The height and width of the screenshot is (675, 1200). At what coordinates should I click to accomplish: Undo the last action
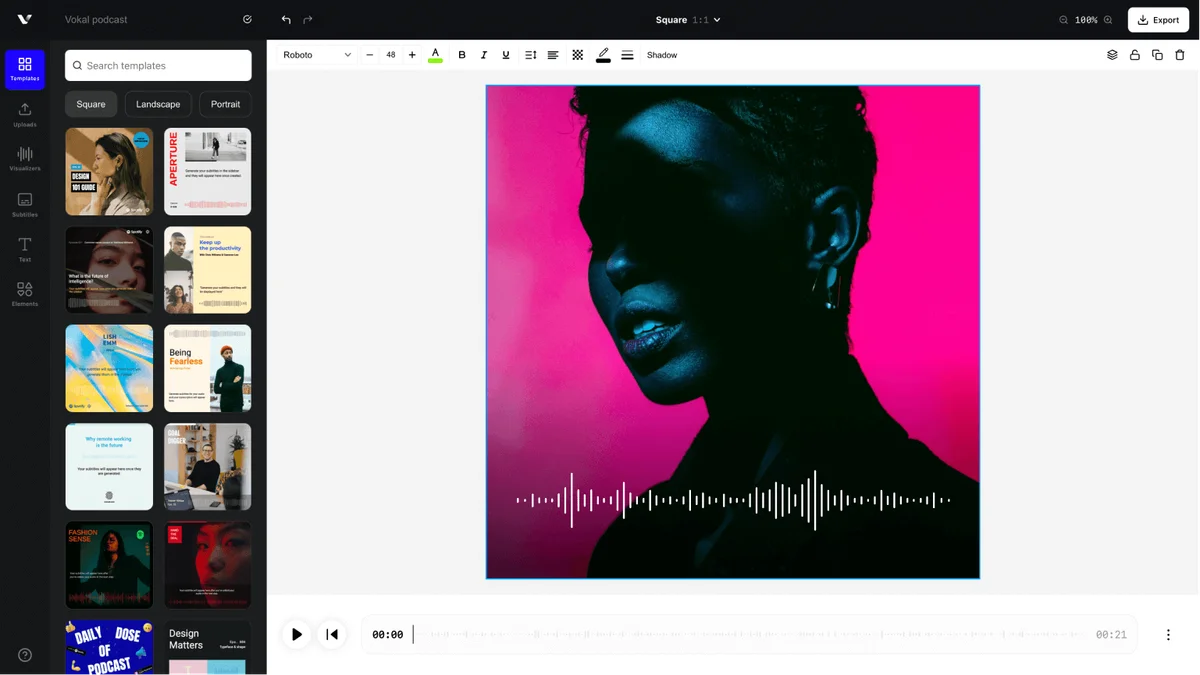tap(287, 19)
